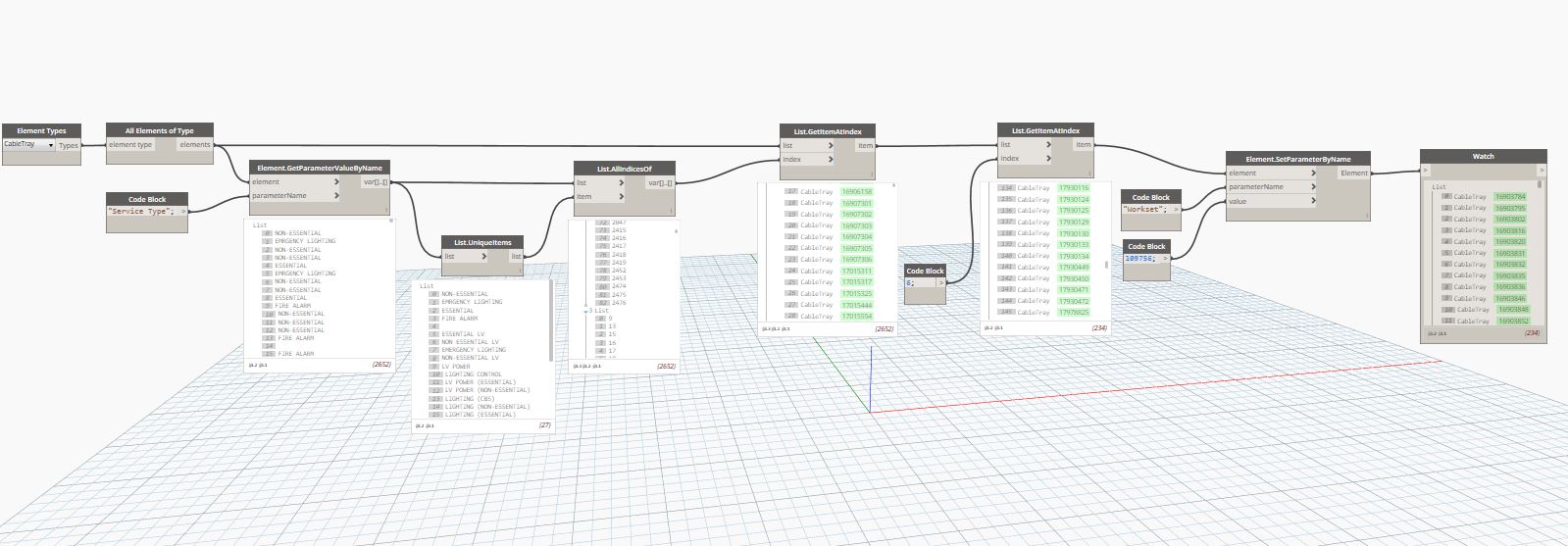Click second GetItemAtIndex preview scrollbar
1568x546 pixels.
(1107, 264)
